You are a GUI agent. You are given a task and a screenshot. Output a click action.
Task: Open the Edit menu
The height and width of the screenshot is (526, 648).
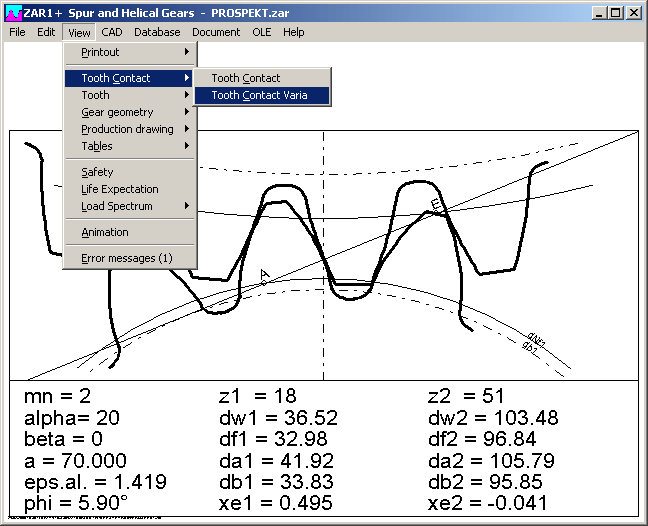click(46, 32)
